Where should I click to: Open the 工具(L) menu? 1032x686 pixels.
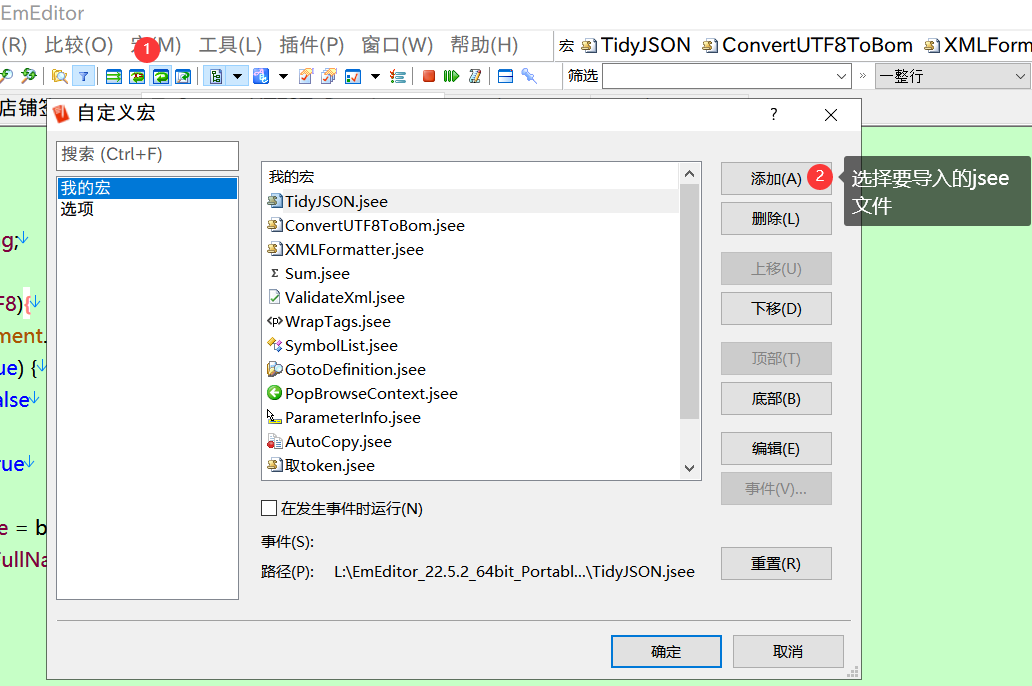coord(230,45)
